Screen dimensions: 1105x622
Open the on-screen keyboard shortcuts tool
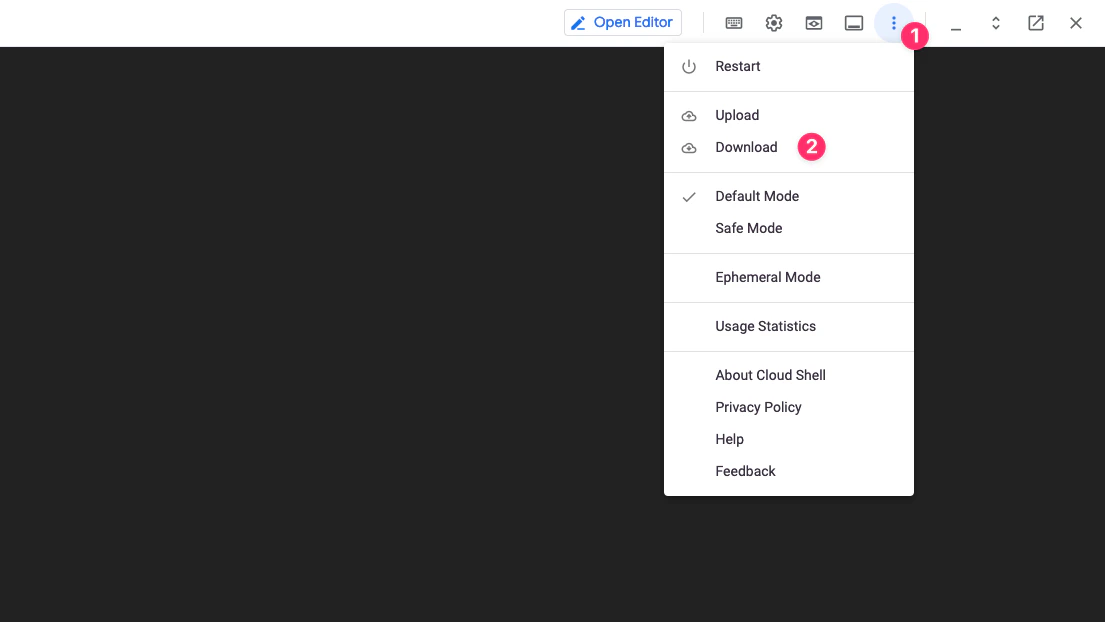coord(734,22)
